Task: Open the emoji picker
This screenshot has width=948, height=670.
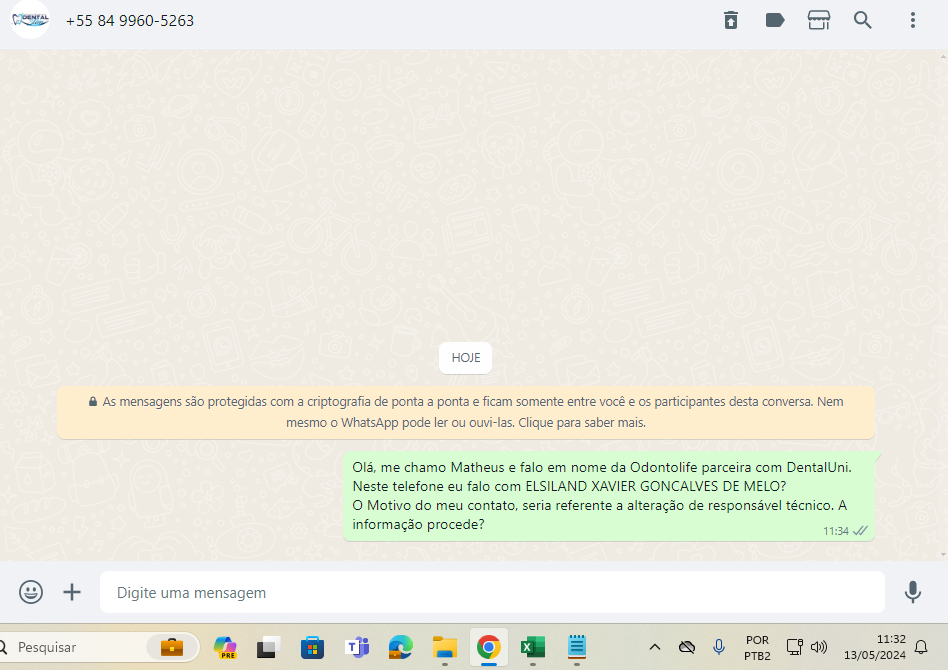Action: 31,592
